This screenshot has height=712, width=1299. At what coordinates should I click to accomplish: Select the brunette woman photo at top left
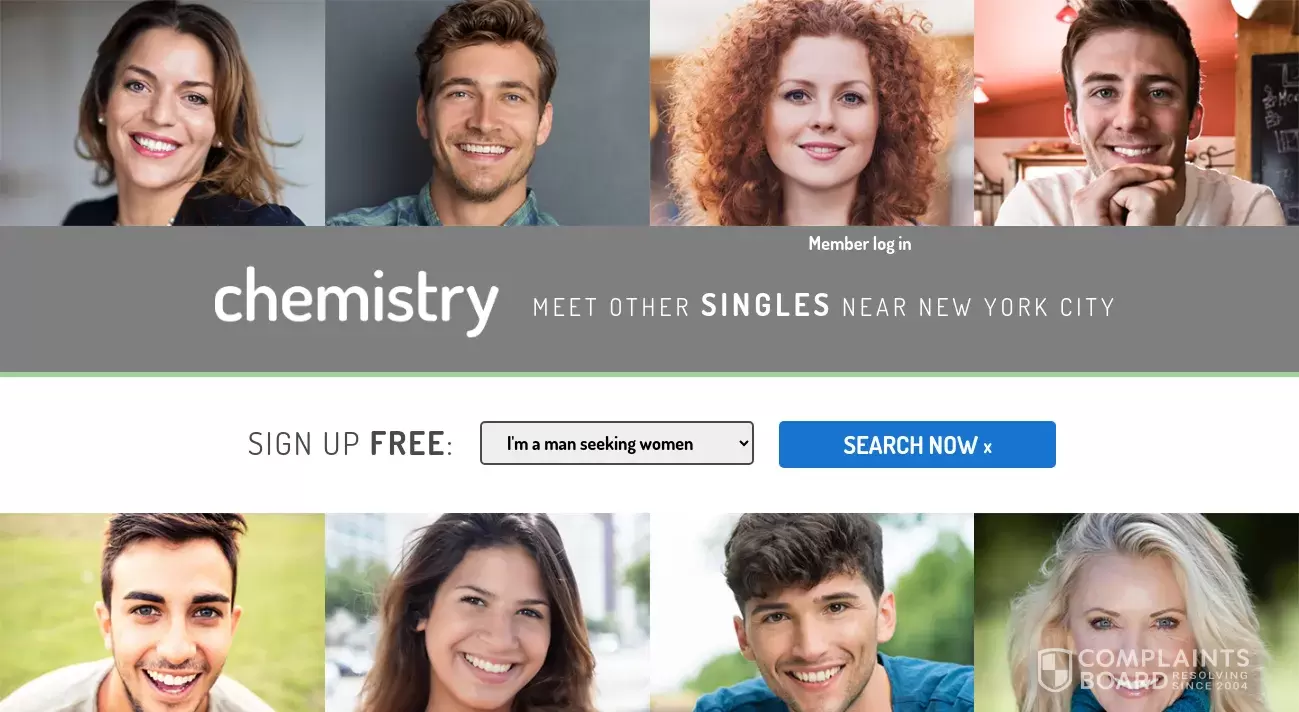point(162,113)
